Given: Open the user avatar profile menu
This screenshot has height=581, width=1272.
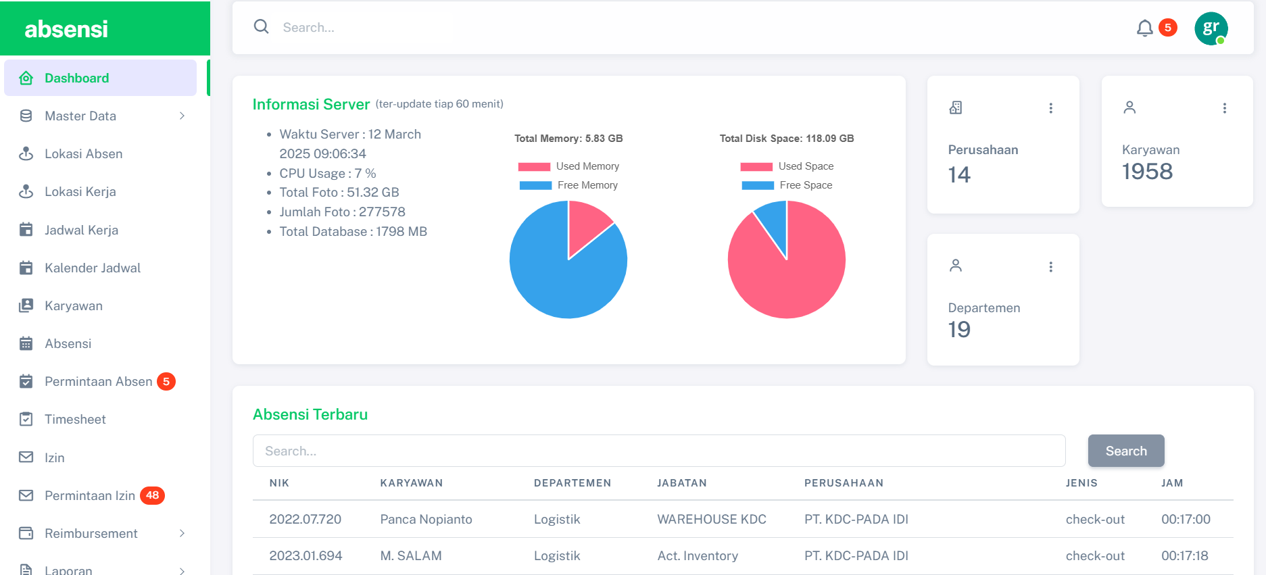Looking at the screenshot, I should click(1210, 28).
